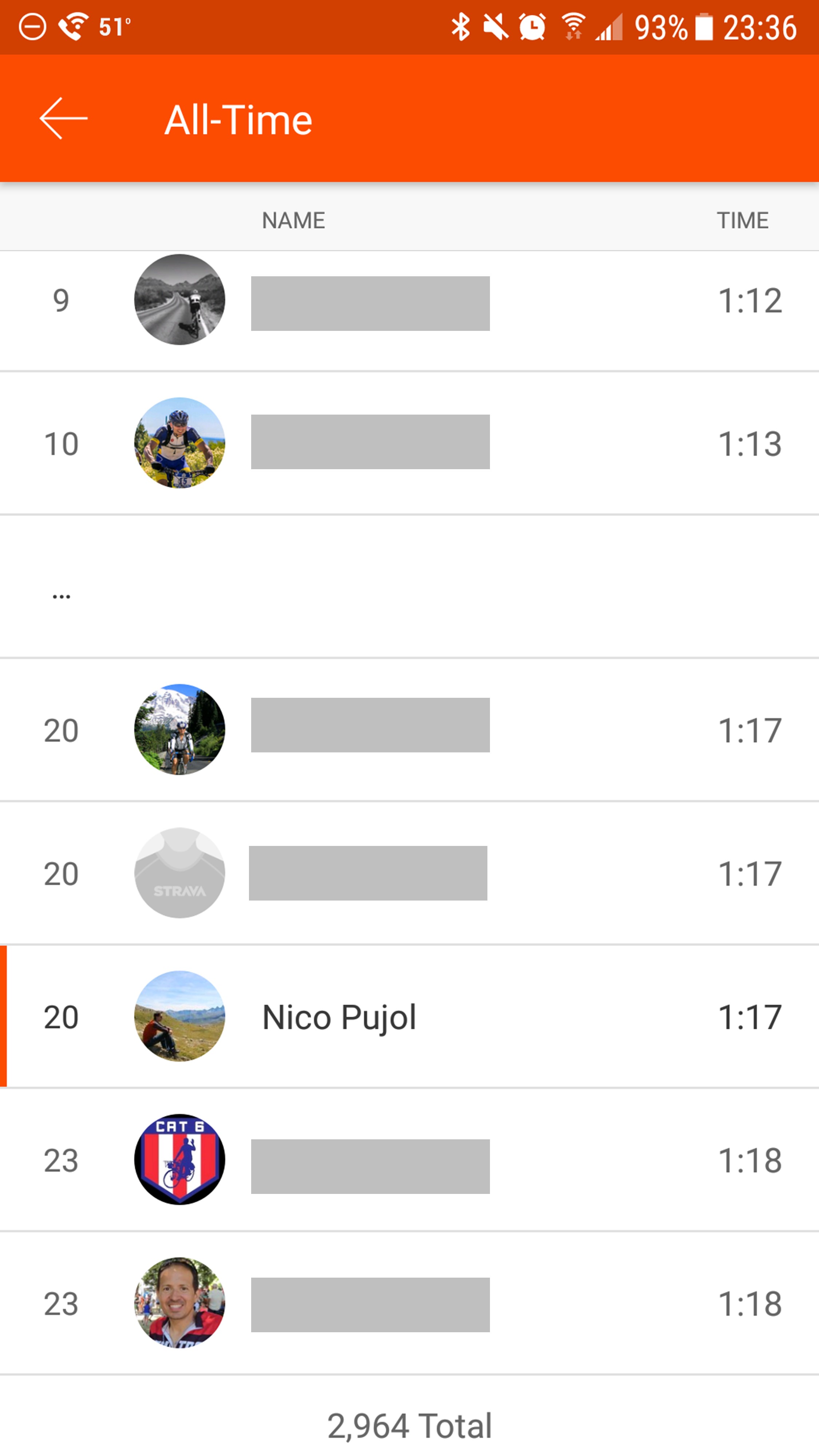
Task: Tap the 2,964 Total footer
Action: click(x=409, y=1425)
